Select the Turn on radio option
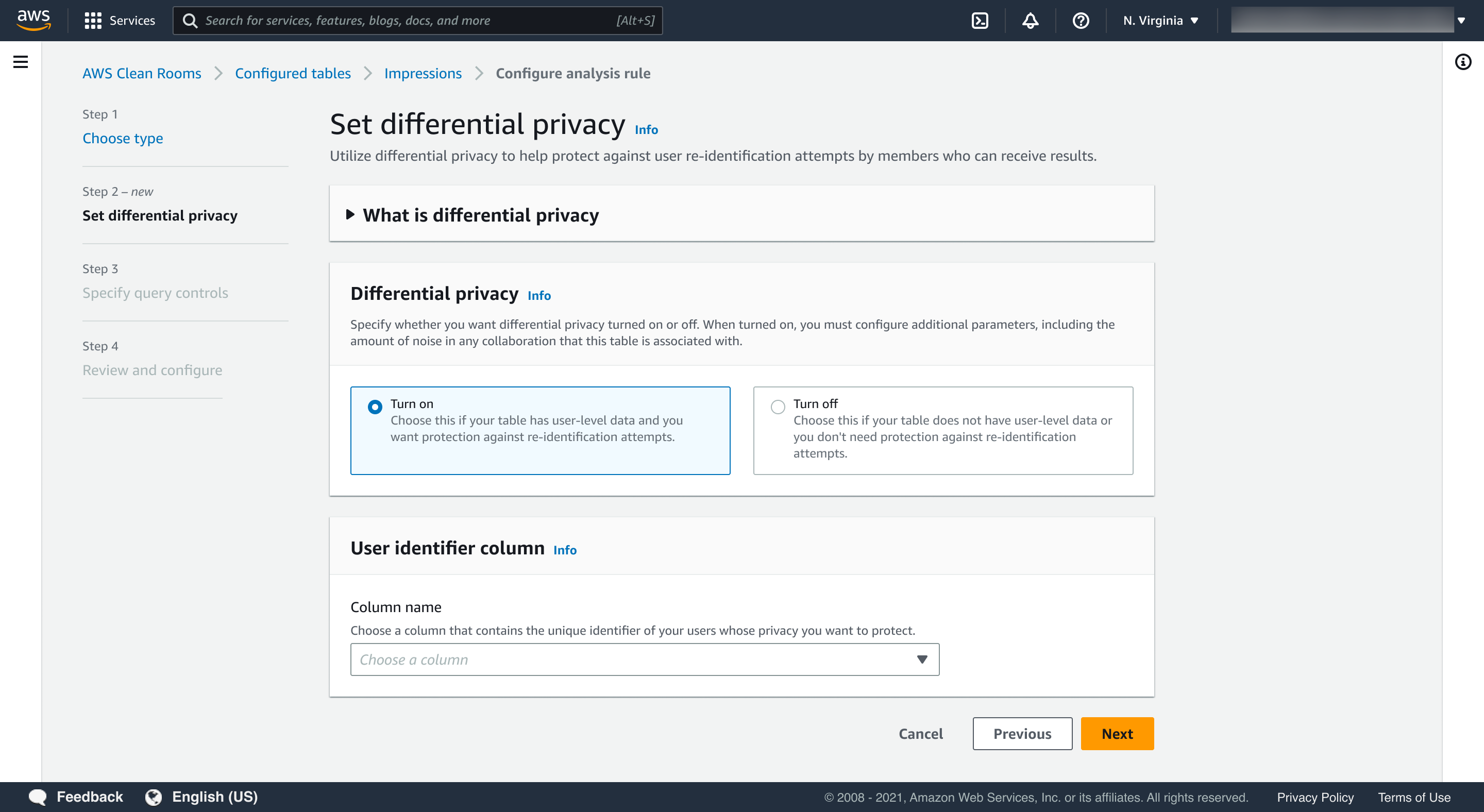1484x812 pixels. coord(375,407)
